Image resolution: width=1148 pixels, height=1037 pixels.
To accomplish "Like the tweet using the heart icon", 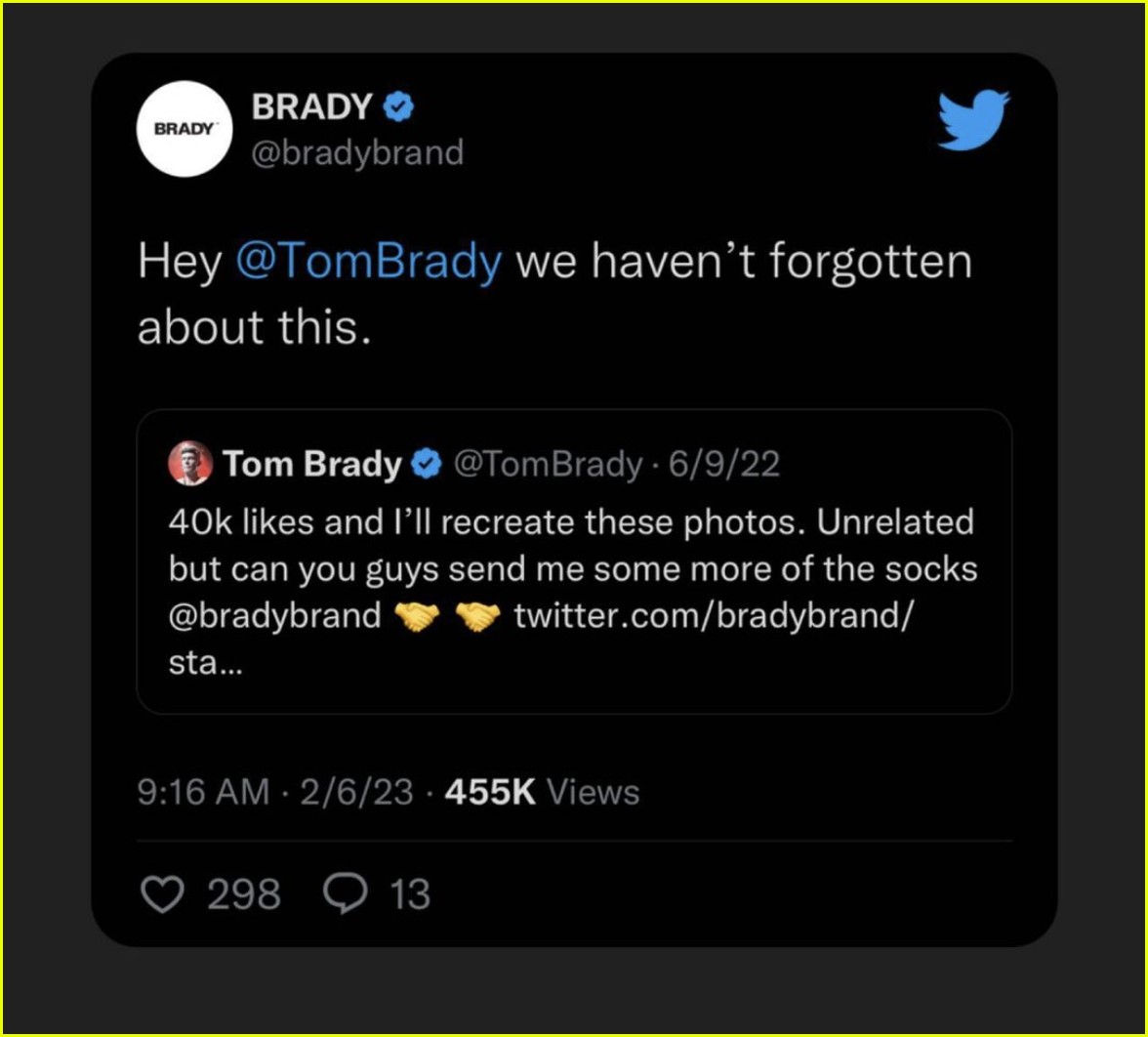I will (166, 892).
